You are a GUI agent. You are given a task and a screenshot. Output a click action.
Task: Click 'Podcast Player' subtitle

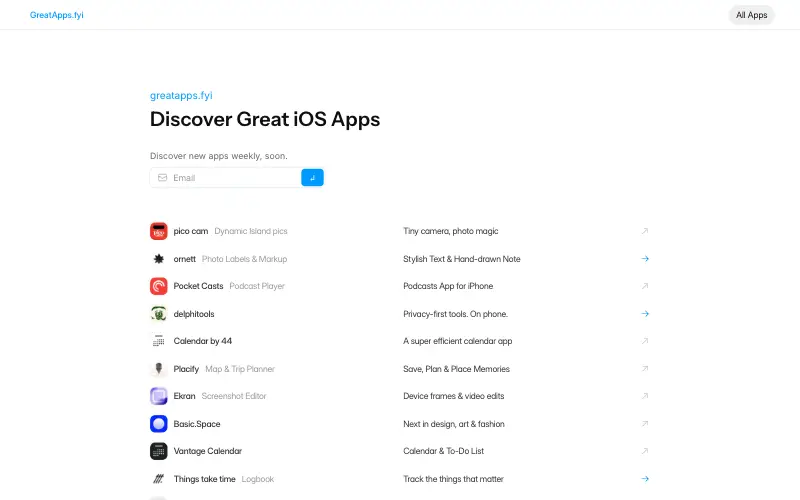pos(257,286)
